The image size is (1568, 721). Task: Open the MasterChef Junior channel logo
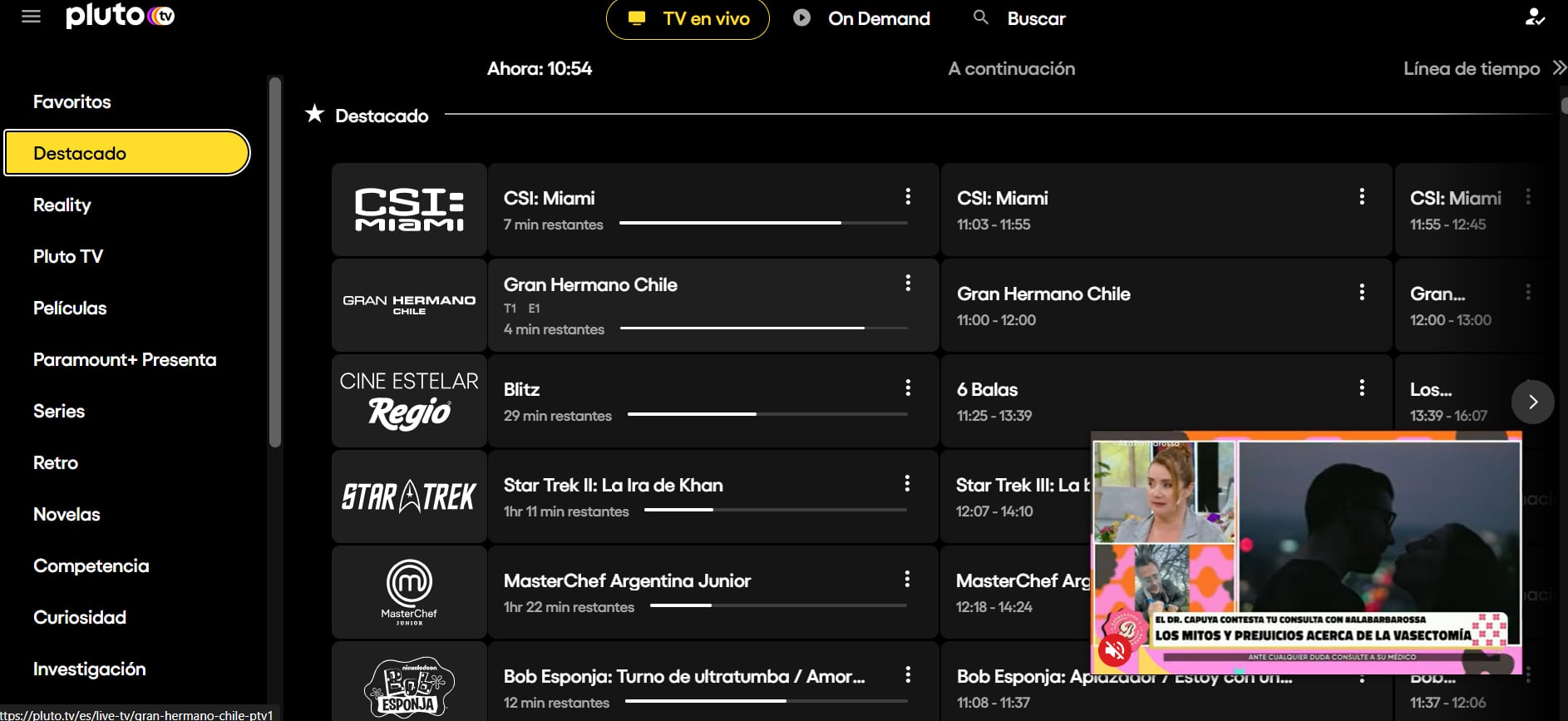(409, 592)
